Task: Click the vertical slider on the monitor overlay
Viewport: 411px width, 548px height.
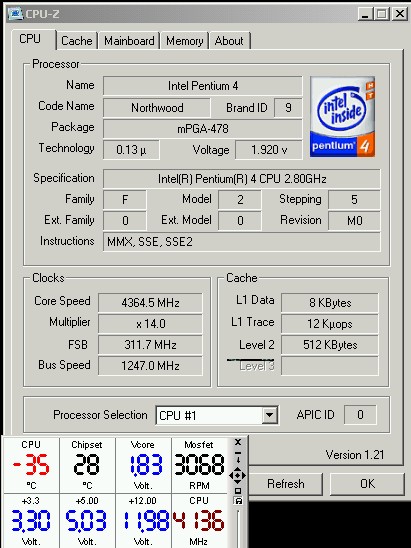Action: (x=239, y=528)
